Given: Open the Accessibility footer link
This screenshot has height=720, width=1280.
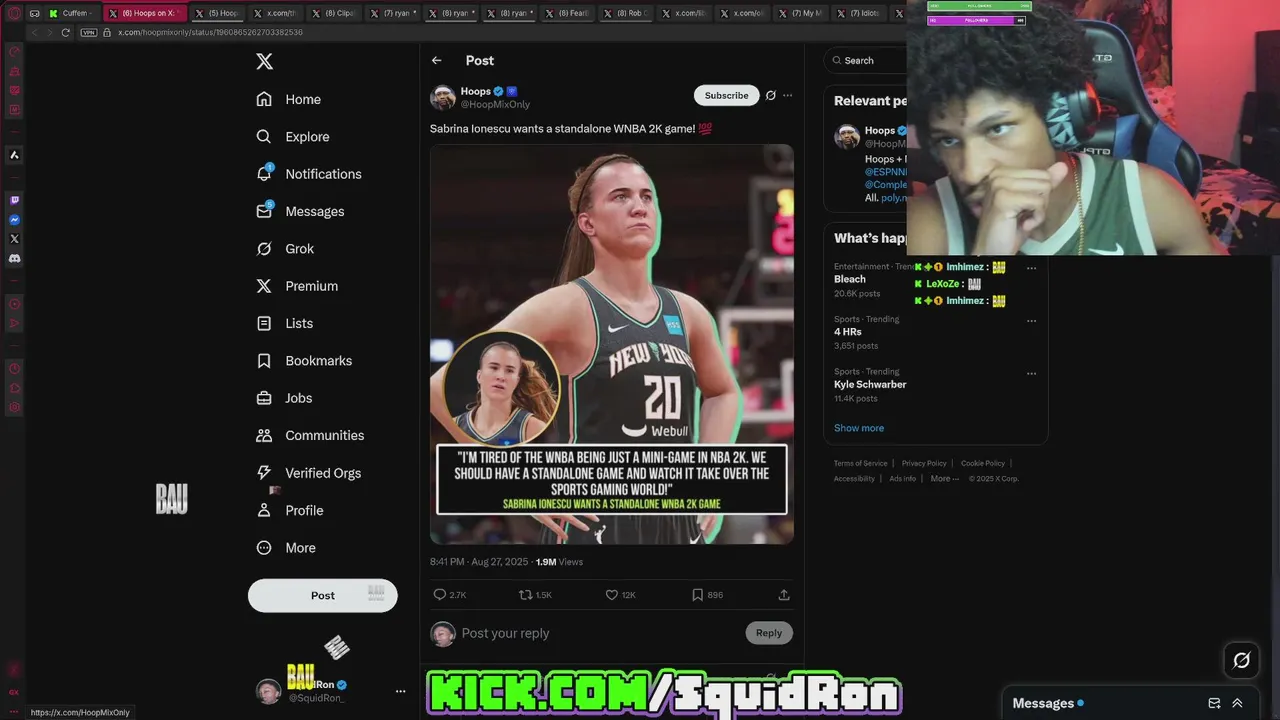Looking at the screenshot, I should [x=854, y=479].
